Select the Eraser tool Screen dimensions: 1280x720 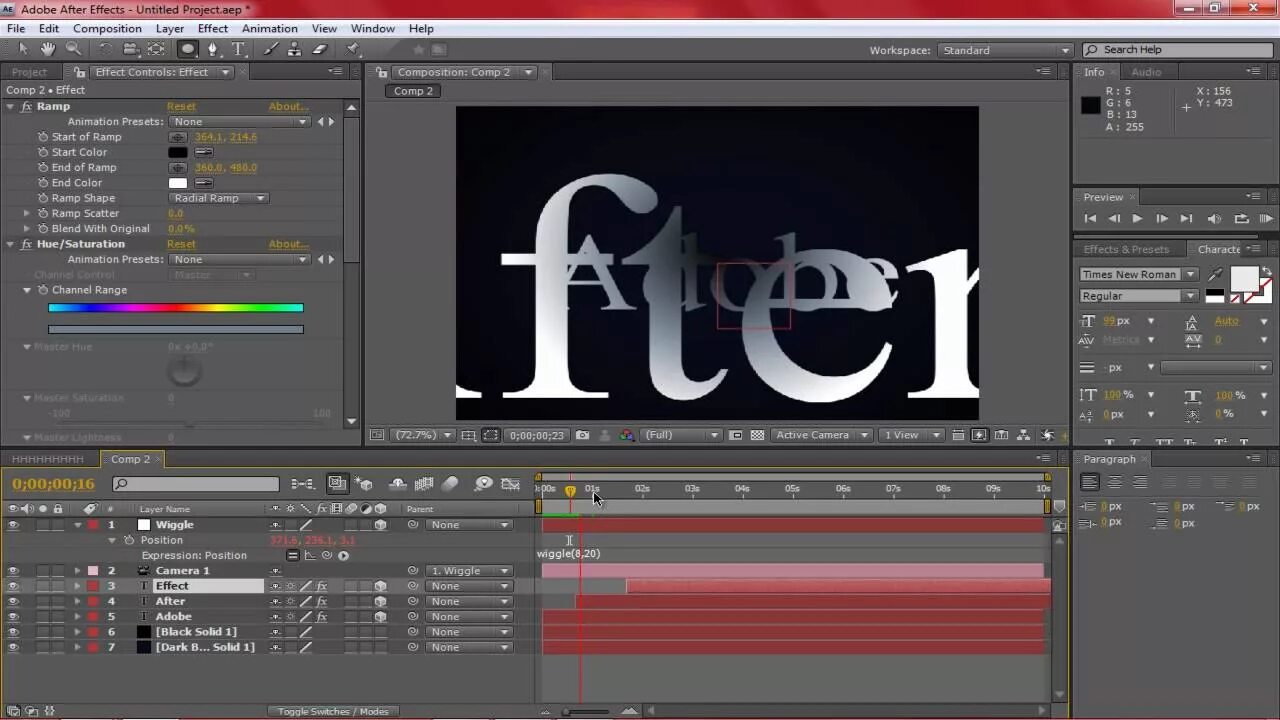[320, 49]
